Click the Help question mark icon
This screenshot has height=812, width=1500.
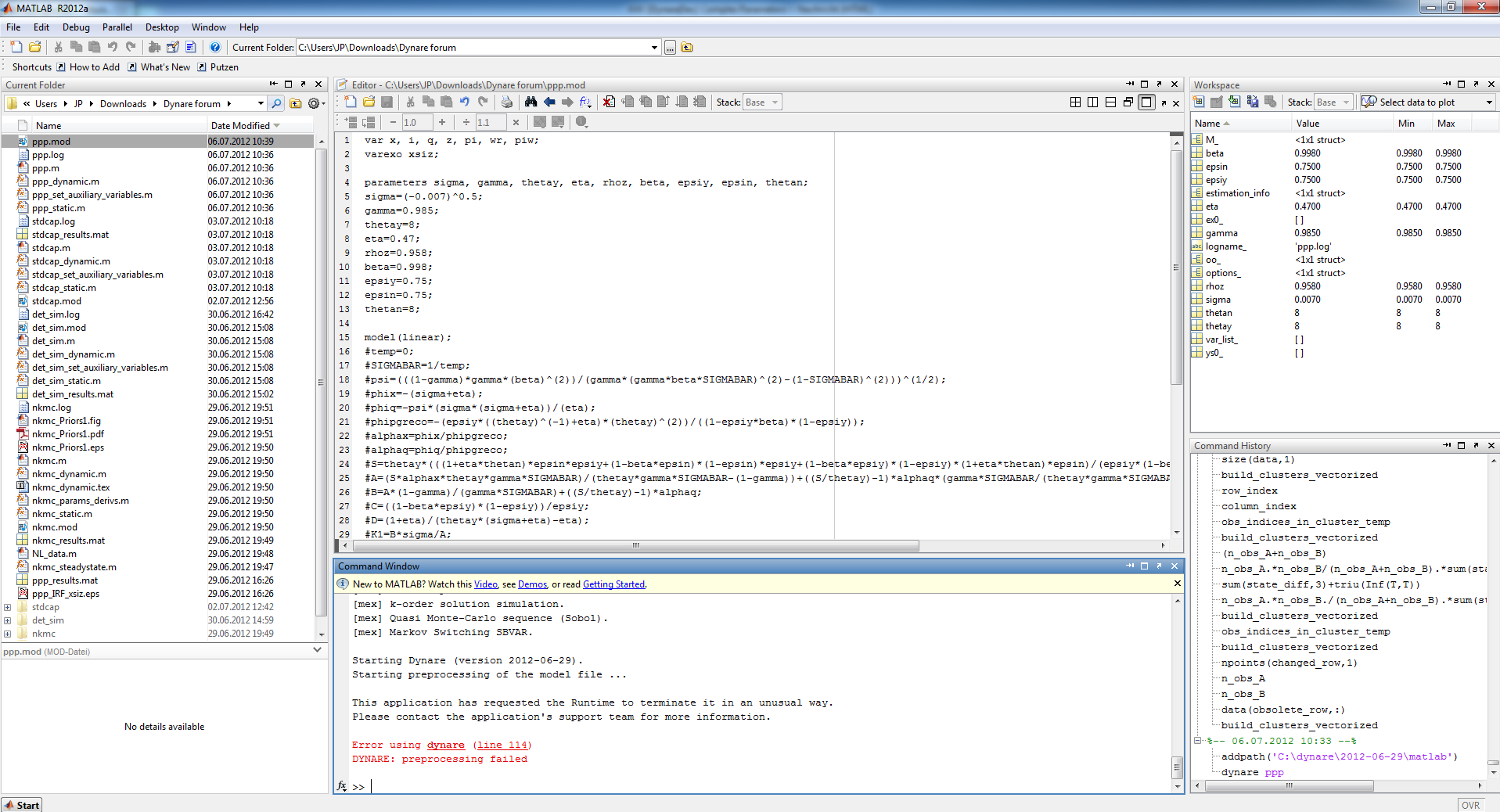[215, 47]
